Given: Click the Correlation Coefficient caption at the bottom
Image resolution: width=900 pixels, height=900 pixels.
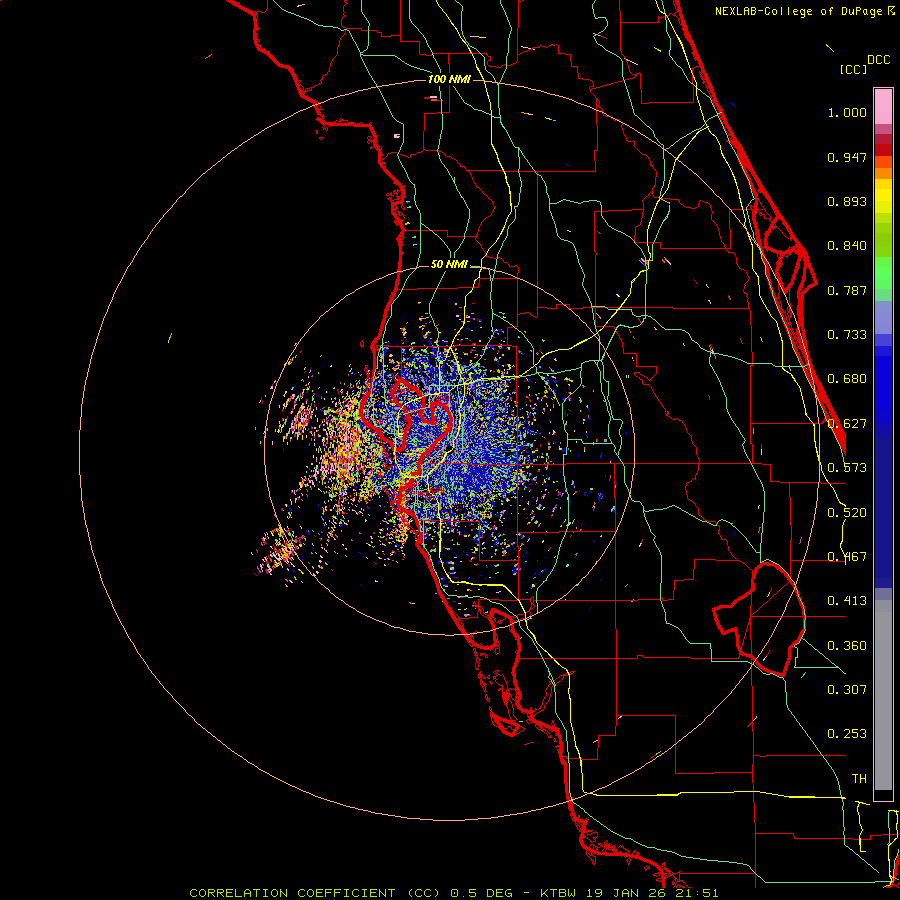Looking at the screenshot, I should click(453, 893).
